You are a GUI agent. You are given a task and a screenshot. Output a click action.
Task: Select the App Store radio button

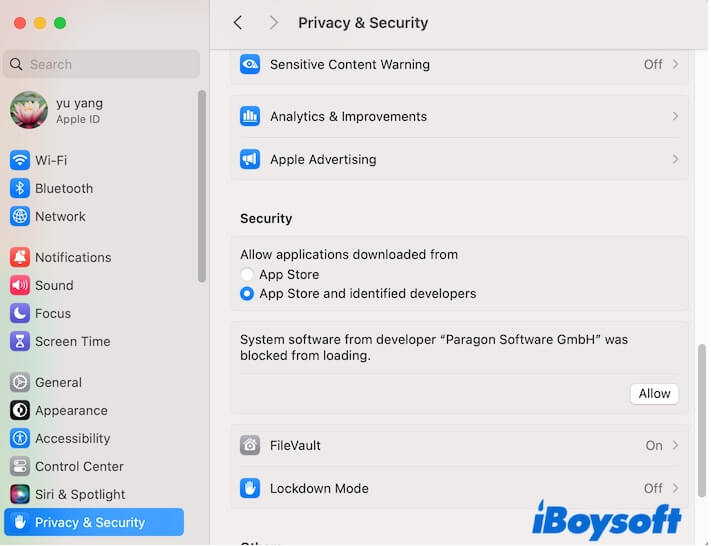pos(247,274)
